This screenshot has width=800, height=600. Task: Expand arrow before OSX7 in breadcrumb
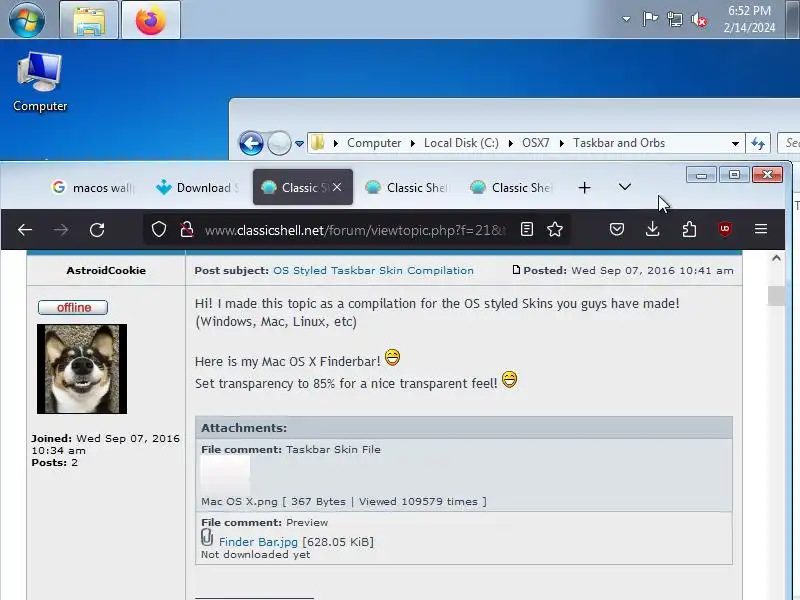point(511,143)
